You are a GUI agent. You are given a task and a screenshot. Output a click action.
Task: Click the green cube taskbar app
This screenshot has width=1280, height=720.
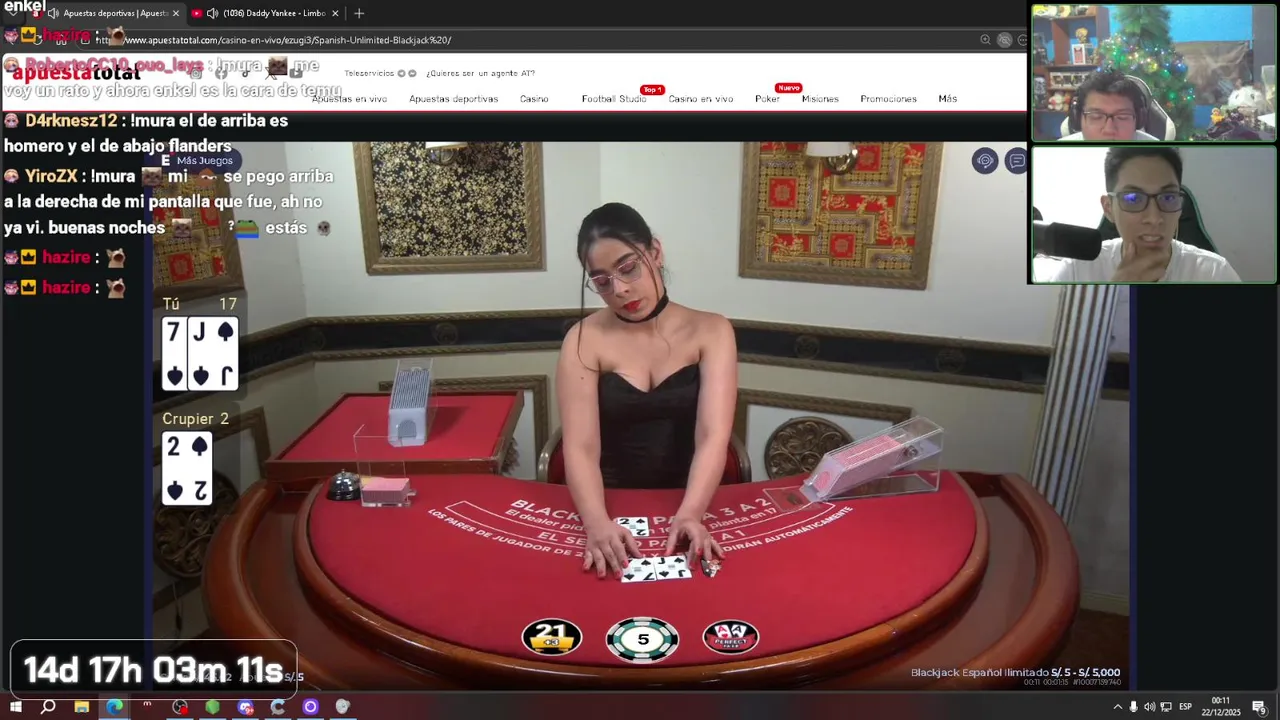212,707
